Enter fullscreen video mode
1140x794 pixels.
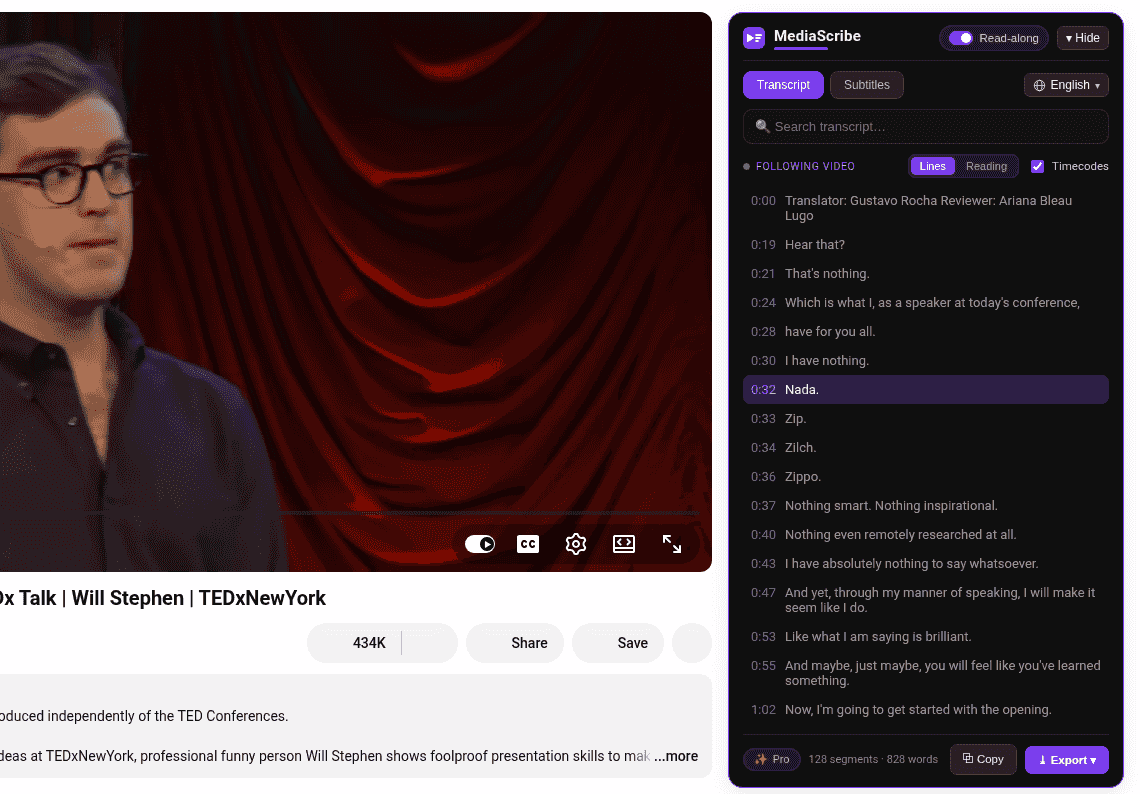672,544
